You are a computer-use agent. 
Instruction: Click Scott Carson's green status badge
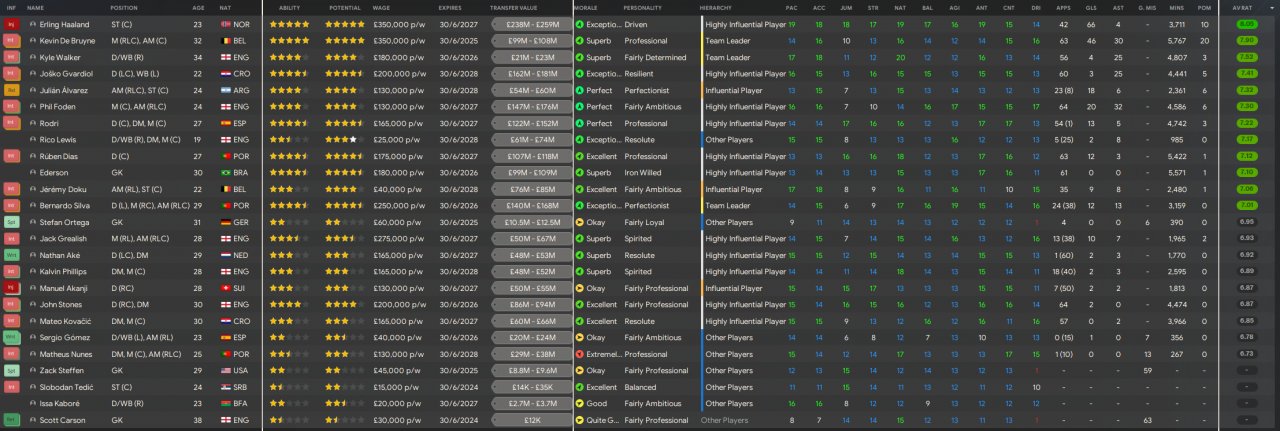coord(12,420)
